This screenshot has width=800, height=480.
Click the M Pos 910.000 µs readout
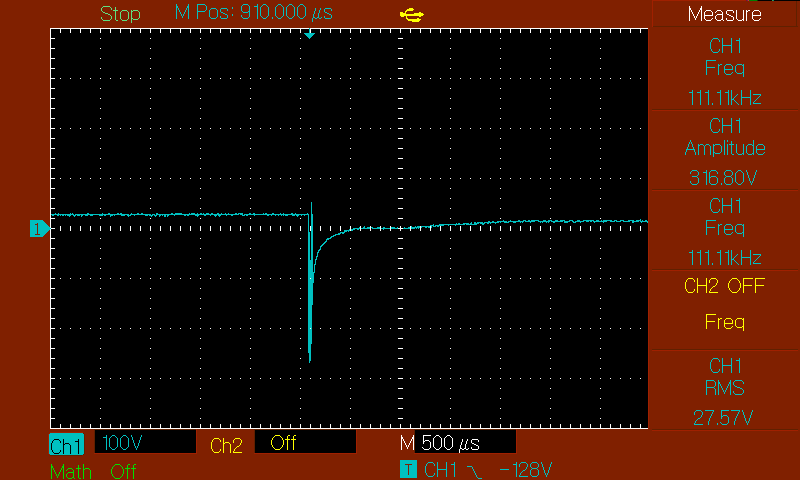coord(254,14)
